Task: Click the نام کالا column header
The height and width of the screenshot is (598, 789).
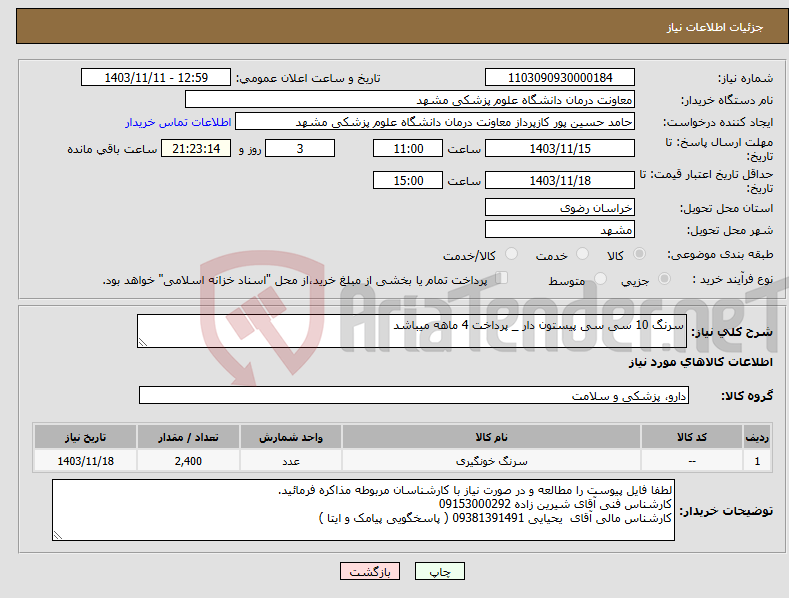Action: (x=491, y=437)
